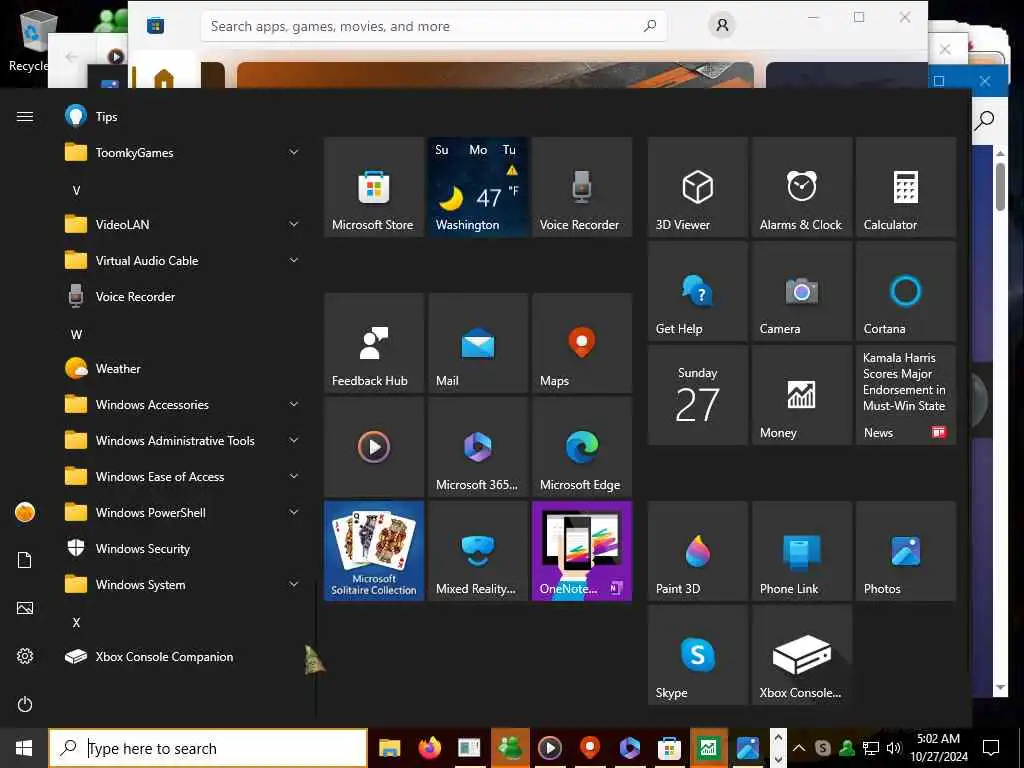Open the Power options button

(25, 704)
